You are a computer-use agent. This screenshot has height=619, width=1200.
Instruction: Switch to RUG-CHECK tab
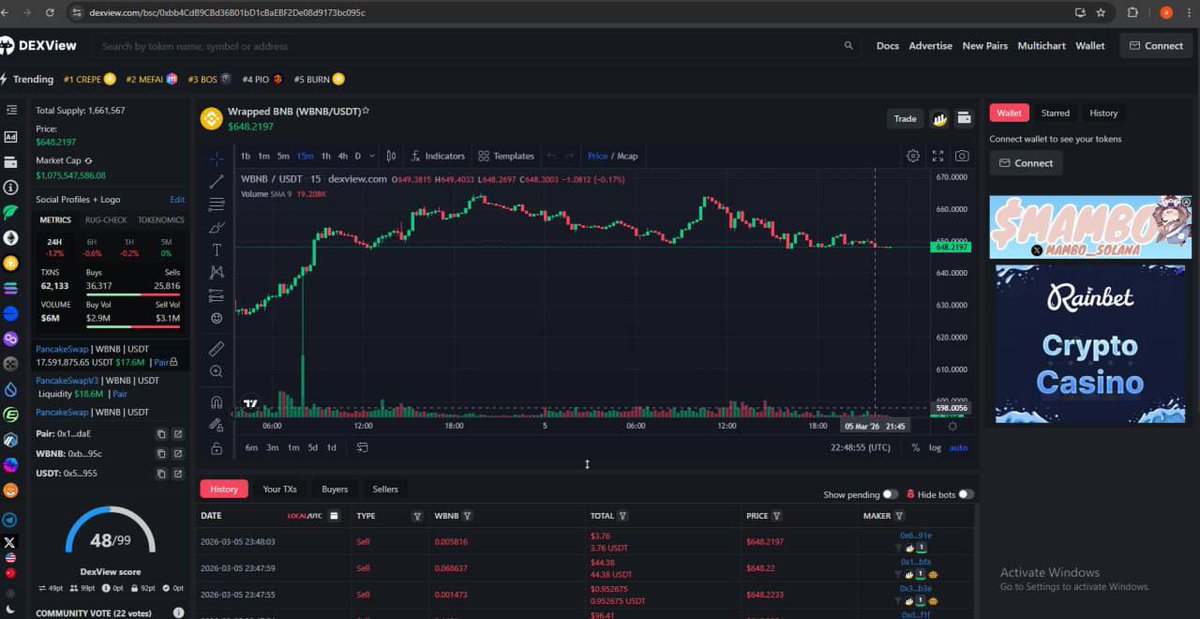click(x=106, y=220)
